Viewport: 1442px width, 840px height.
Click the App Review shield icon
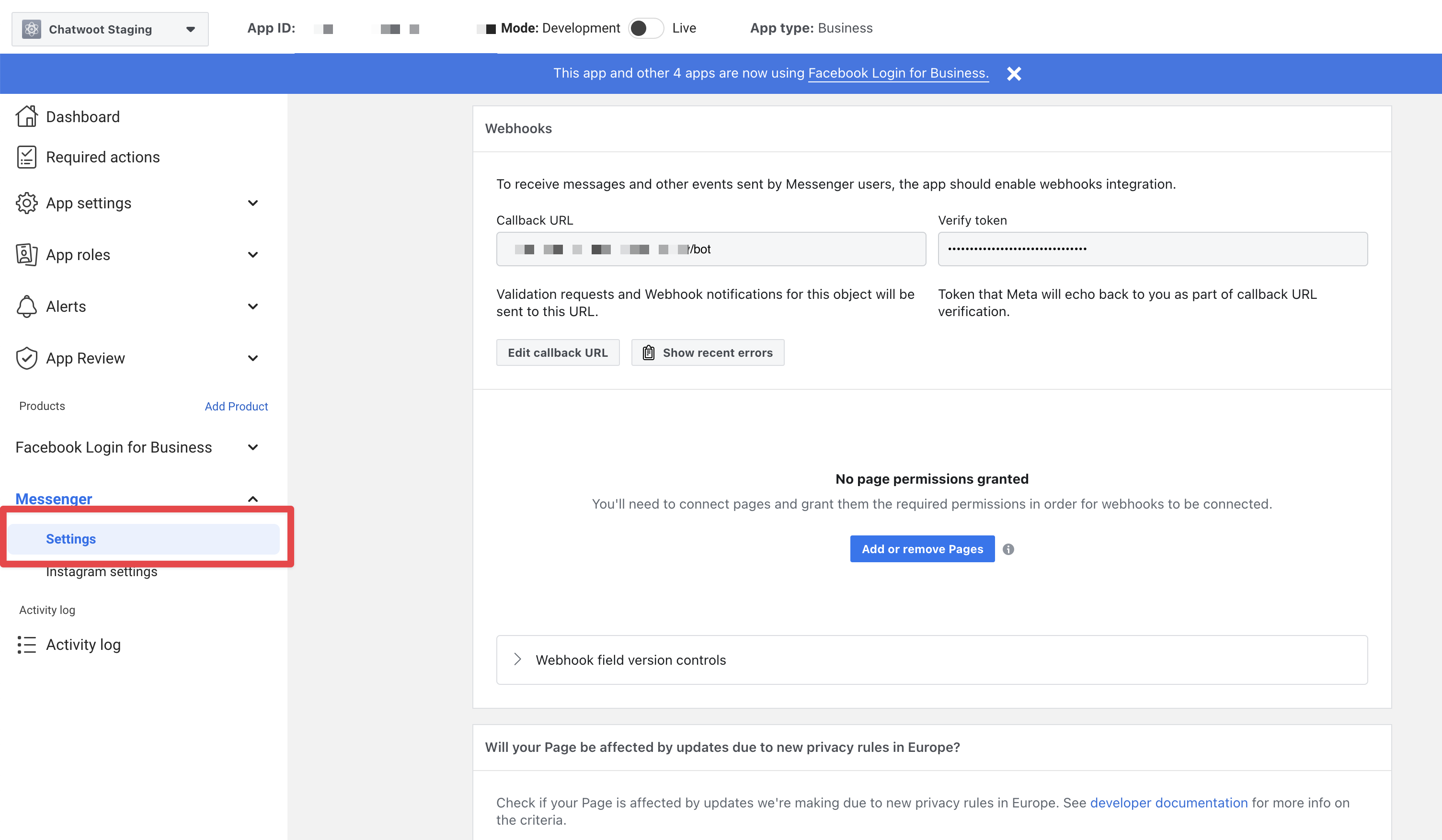point(27,358)
